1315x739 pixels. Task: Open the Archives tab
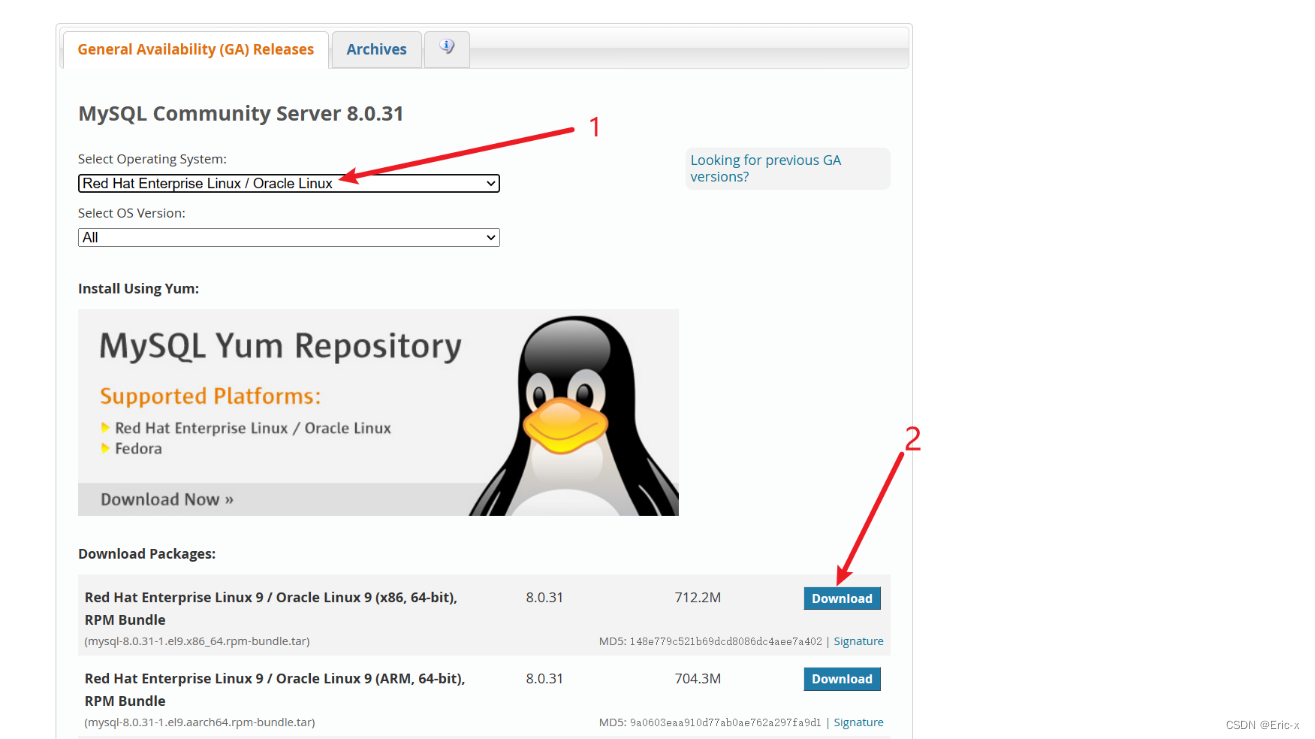pos(376,49)
